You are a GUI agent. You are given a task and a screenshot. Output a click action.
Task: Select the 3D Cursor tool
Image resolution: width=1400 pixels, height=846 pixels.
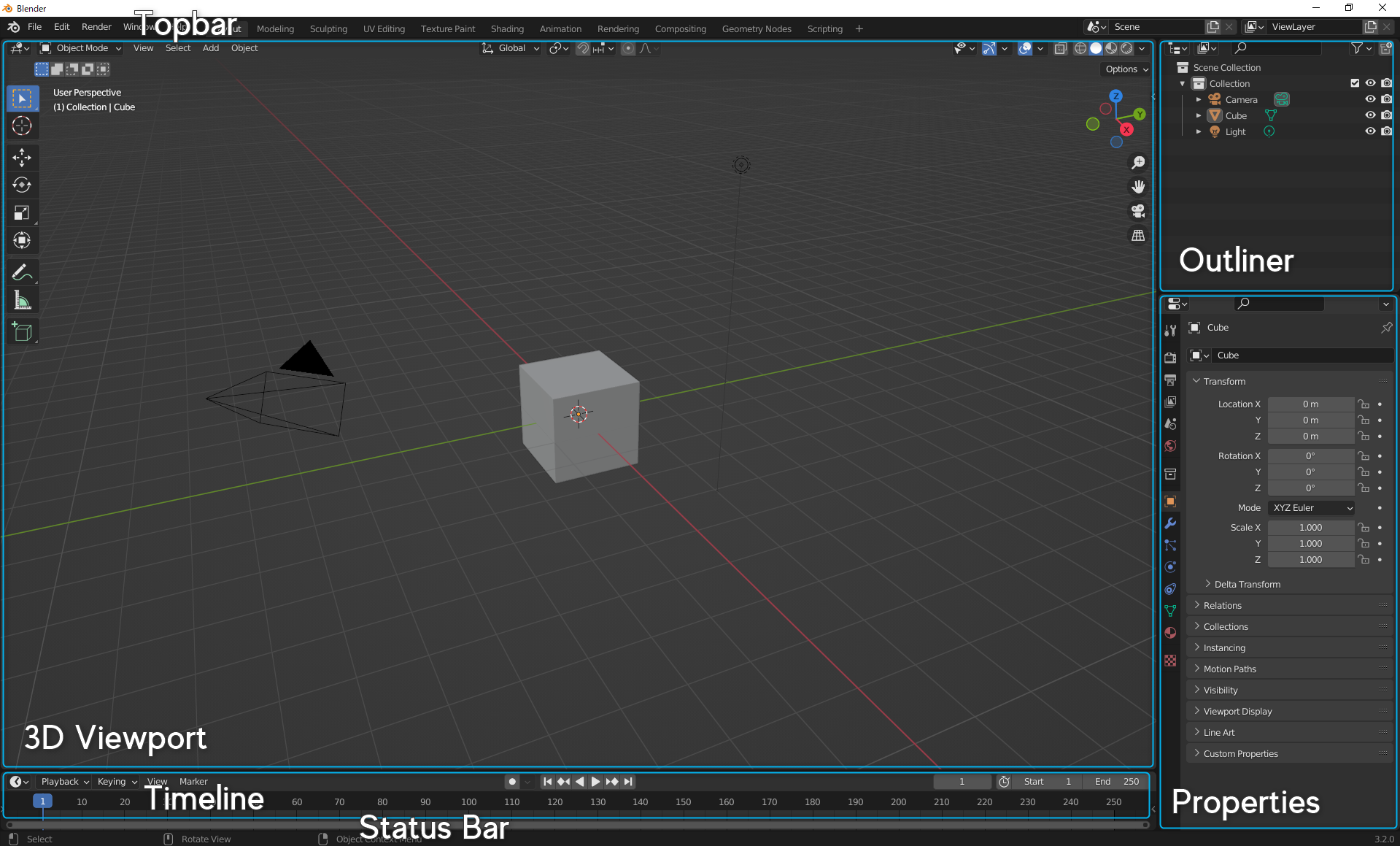pos(22,126)
